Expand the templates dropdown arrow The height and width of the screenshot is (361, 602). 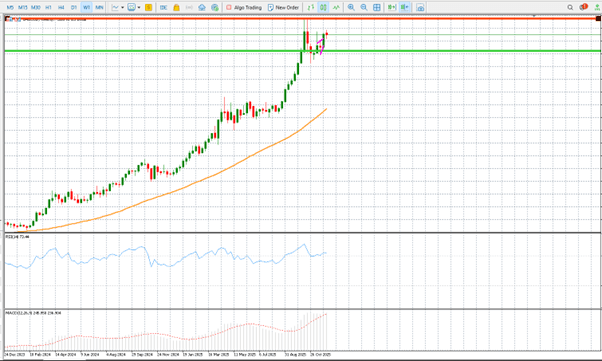coord(139,7)
